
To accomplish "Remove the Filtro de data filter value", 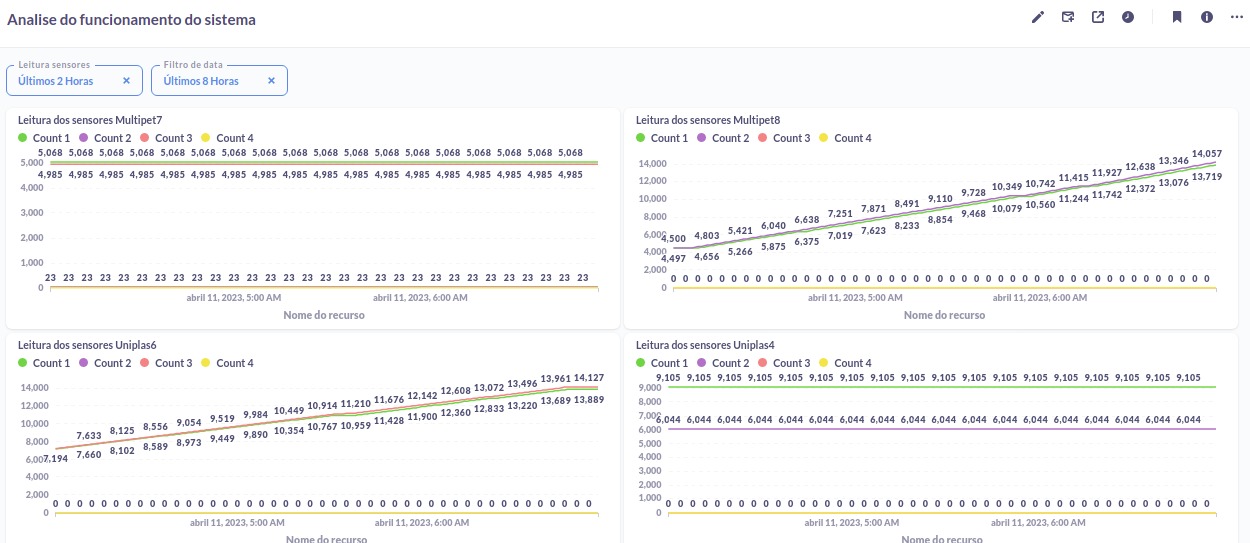I will pyautogui.click(x=271, y=81).
